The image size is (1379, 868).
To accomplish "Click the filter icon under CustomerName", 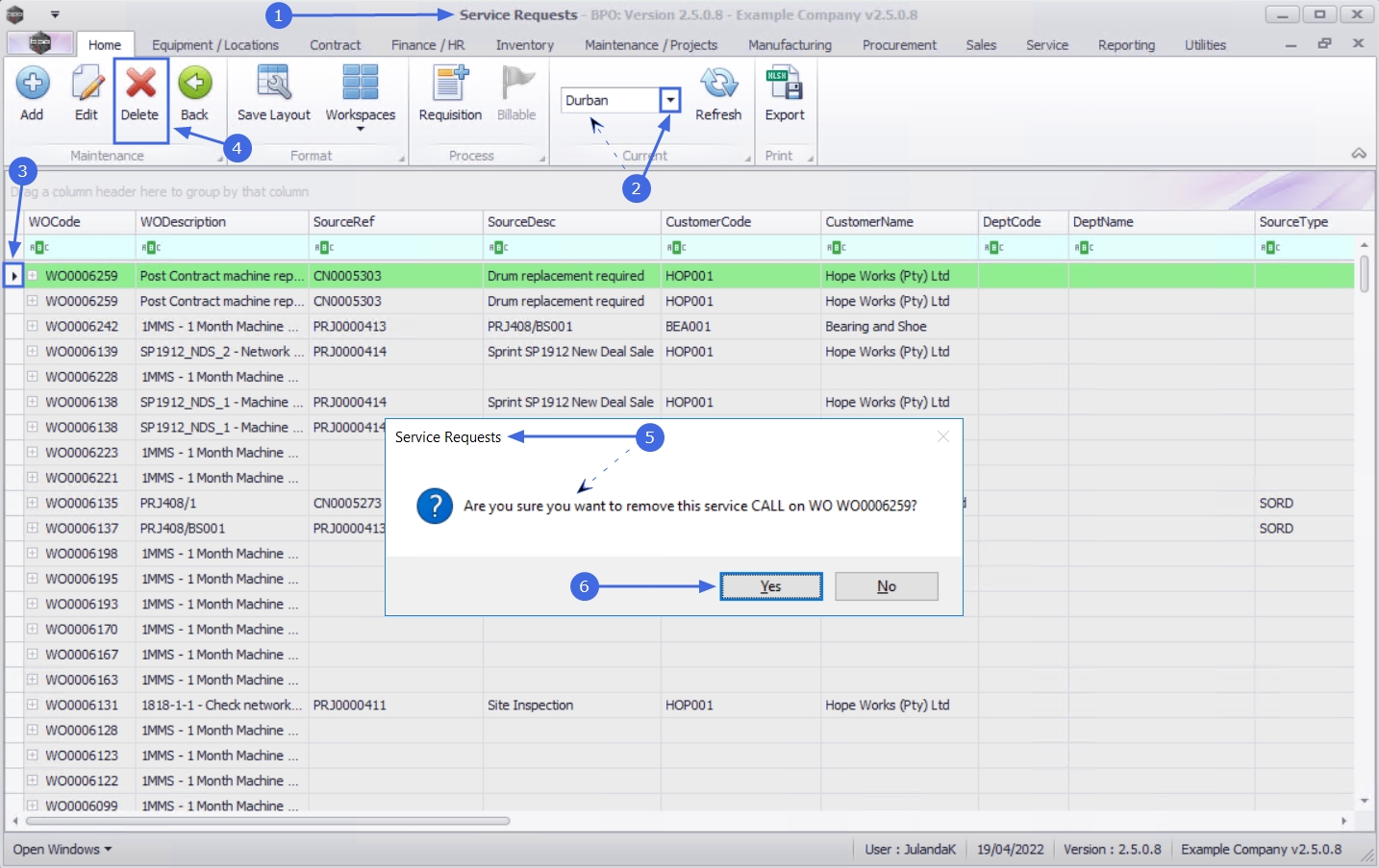I will pyautogui.click(x=836, y=248).
